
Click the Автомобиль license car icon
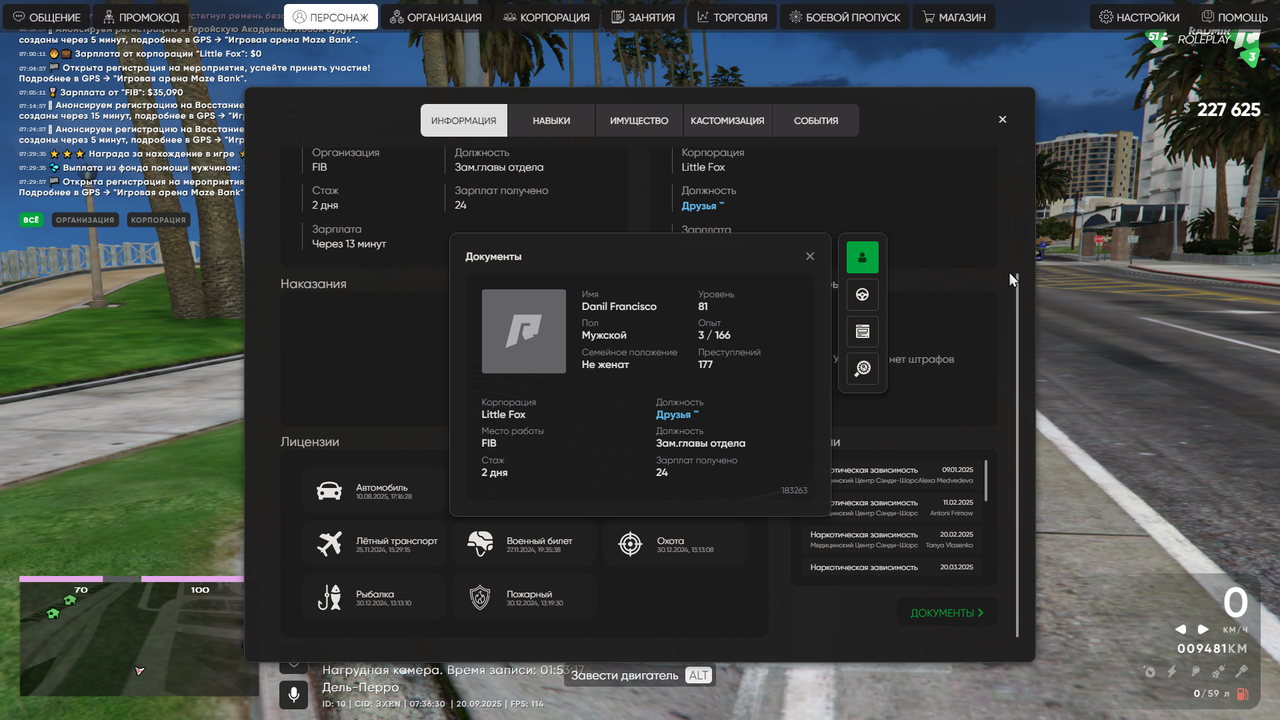pos(329,490)
